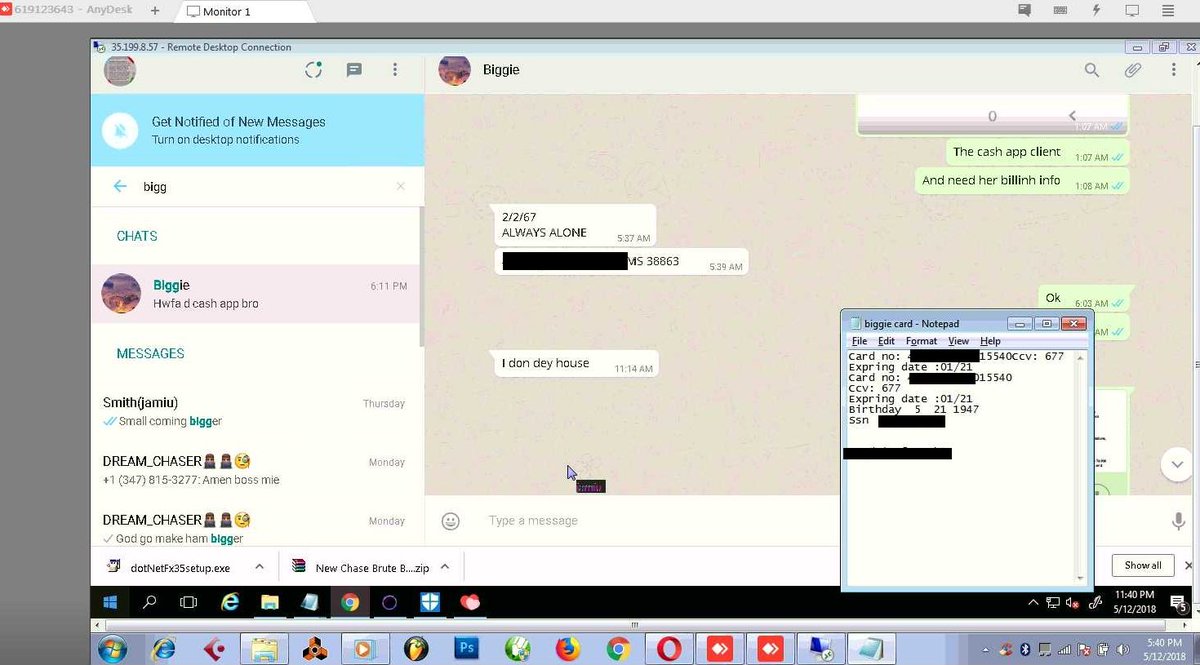Open File Explorer on remote taskbar
This screenshot has width=1200, height=665.
[270, 602]
